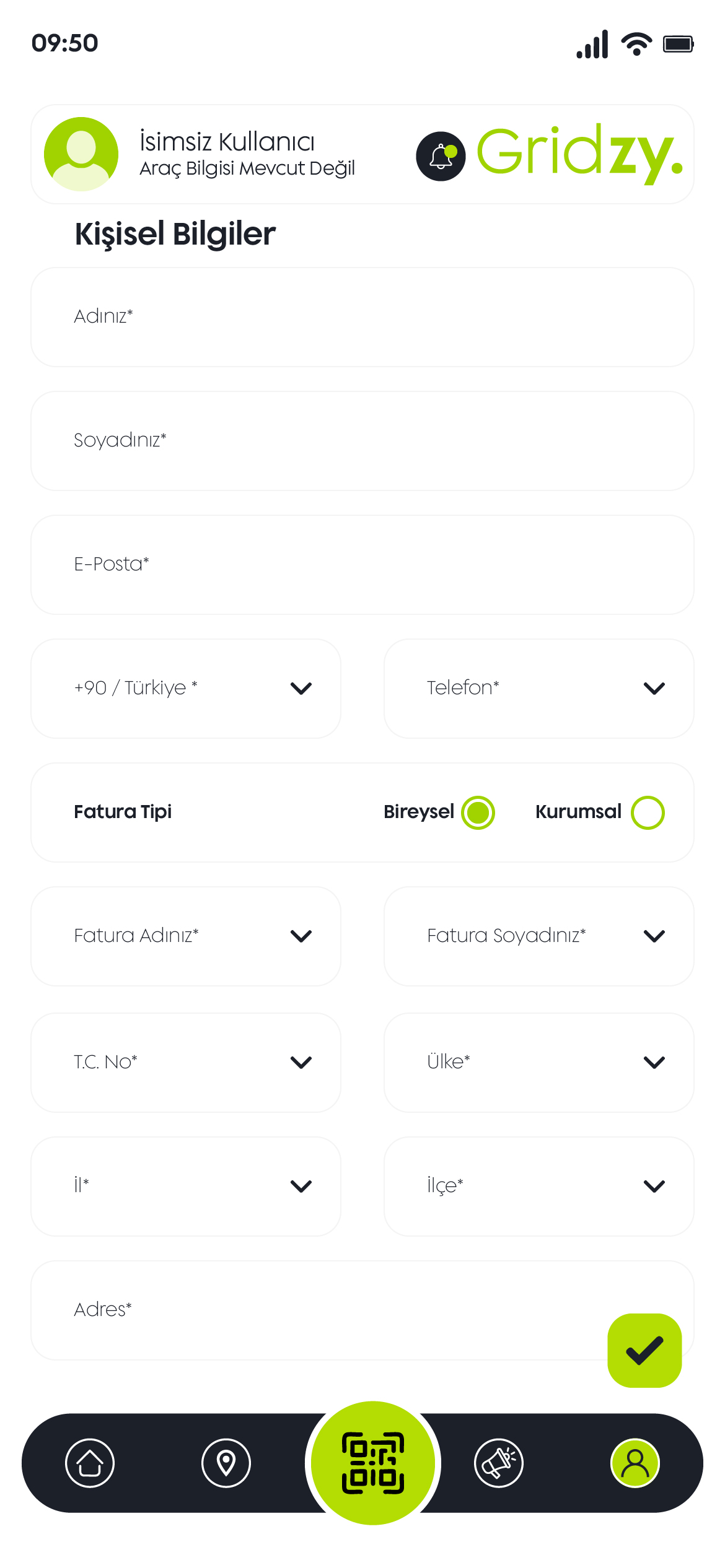Launch the QR code scanner
The width and height of the screenshot is (725, 1568).
(x=373, y=1463)
